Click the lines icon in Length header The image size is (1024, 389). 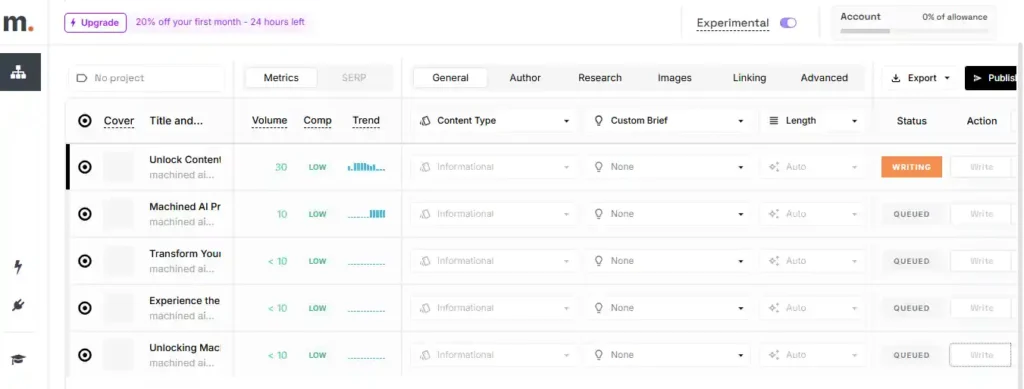(x=774, y=121)
